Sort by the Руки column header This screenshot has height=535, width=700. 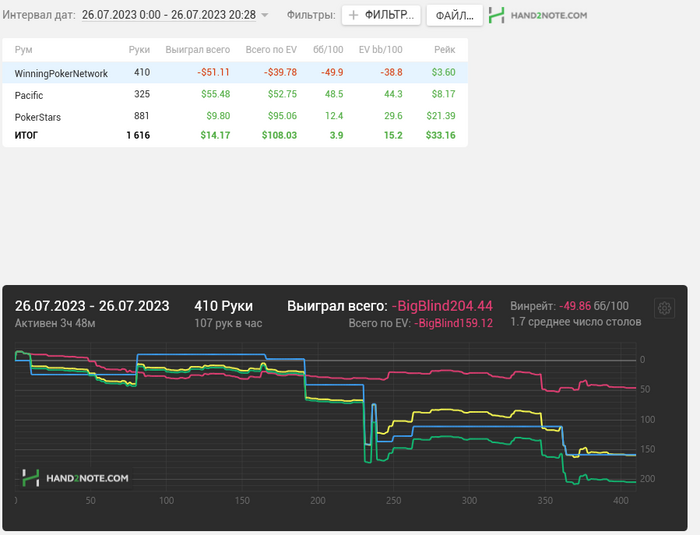tap(139, 50)
